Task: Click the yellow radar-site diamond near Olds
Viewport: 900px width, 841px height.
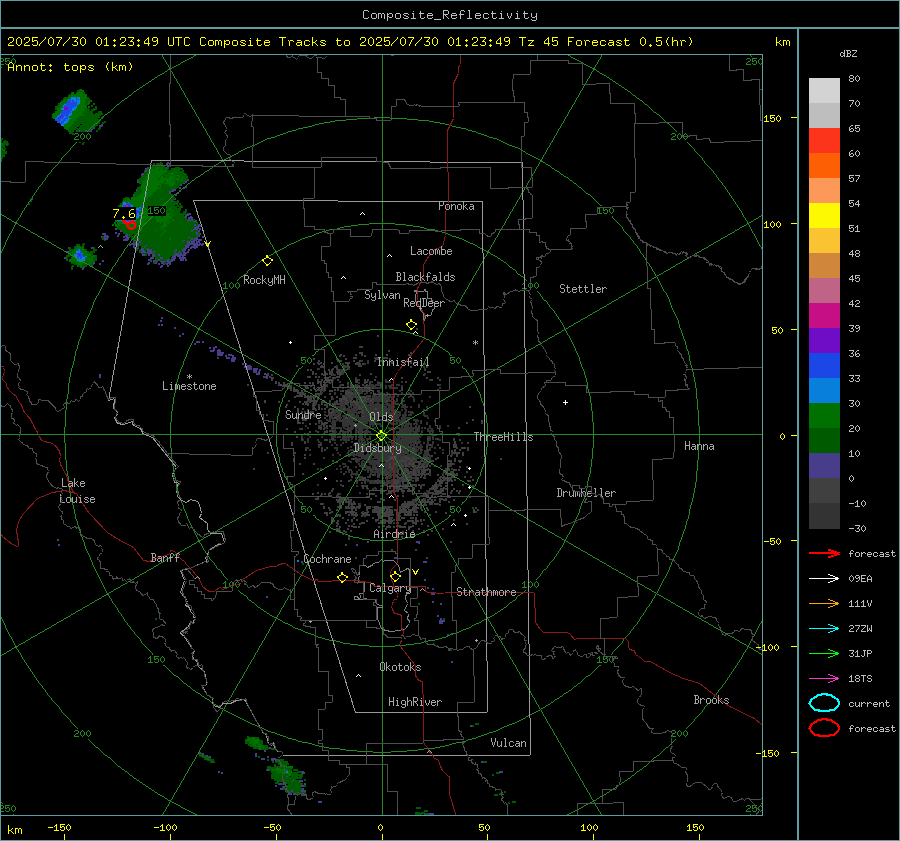Action: pyautogui.click(x=382, y=436)
